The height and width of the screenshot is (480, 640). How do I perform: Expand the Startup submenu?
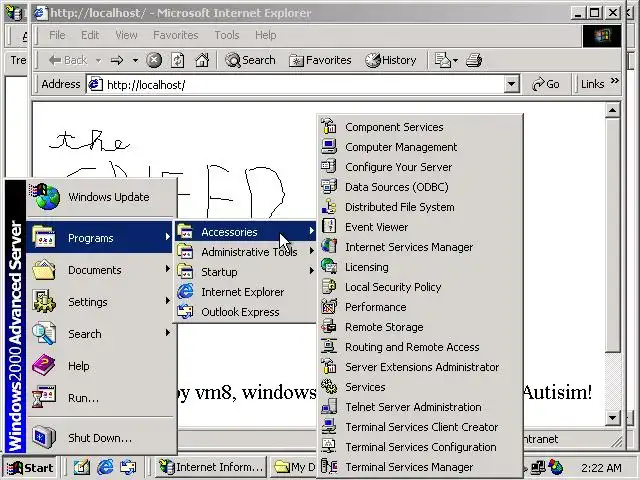tap(246, 272)
